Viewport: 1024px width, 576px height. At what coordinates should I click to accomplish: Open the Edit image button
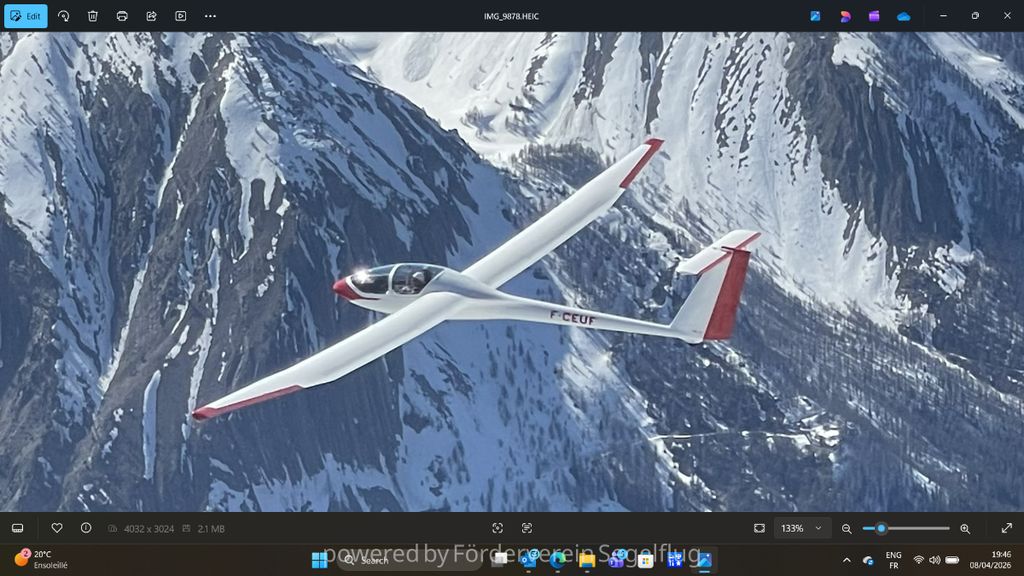(x=25, y=16)
